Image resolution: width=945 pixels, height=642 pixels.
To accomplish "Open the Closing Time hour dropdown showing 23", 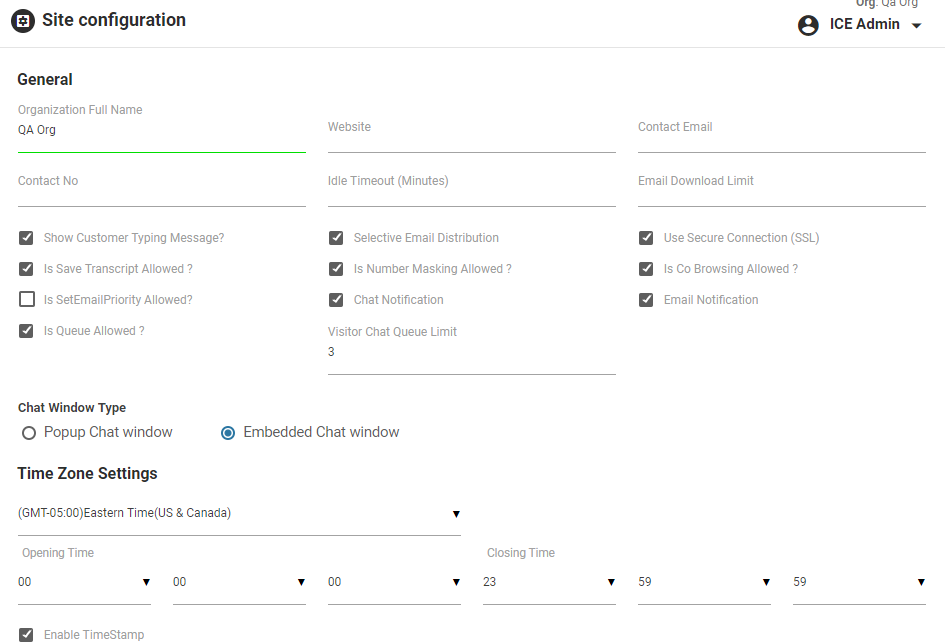I will (x=548, y=582).
